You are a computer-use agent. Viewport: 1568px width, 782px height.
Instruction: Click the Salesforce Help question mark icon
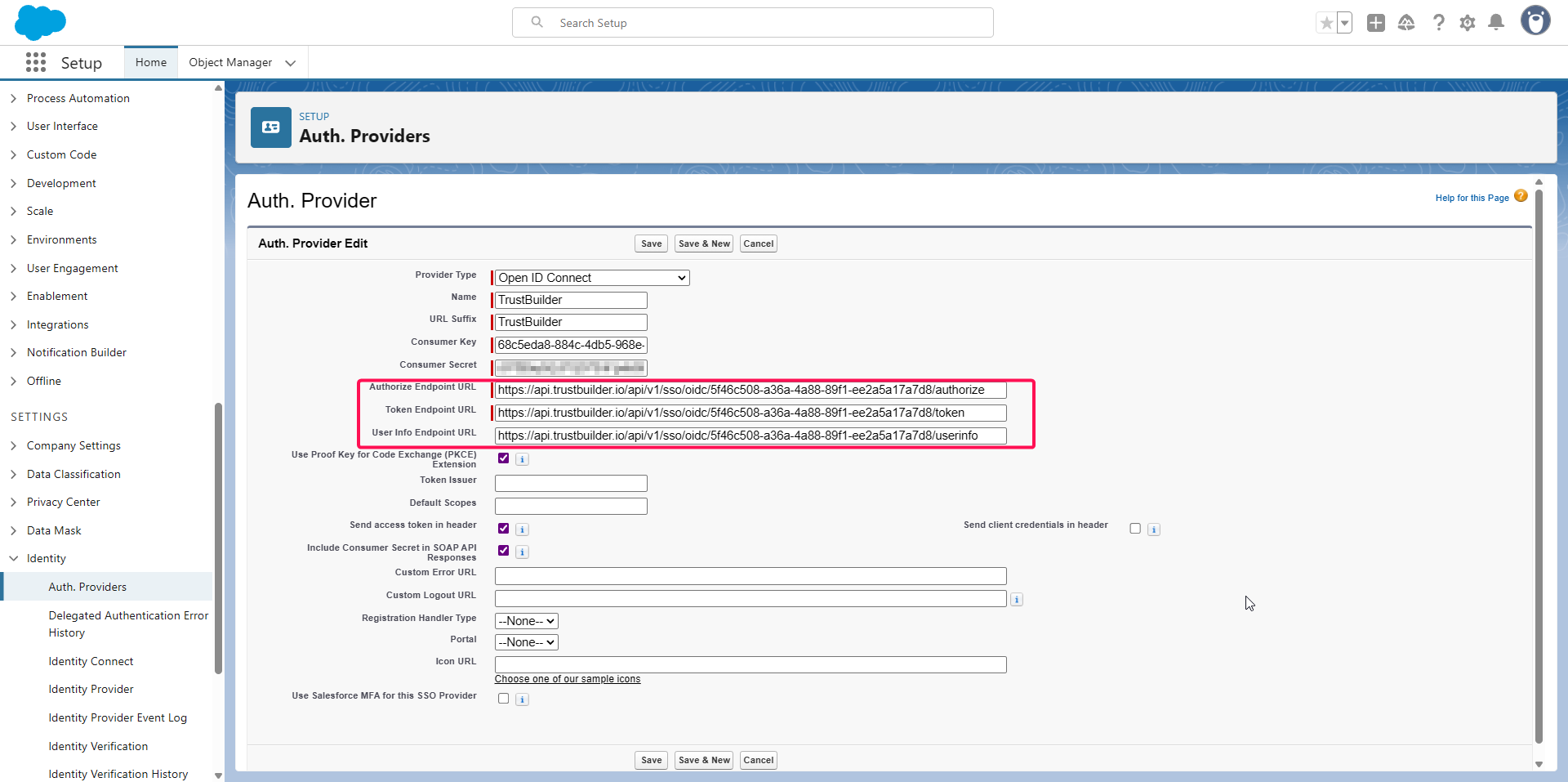(x=1438, y=23)
